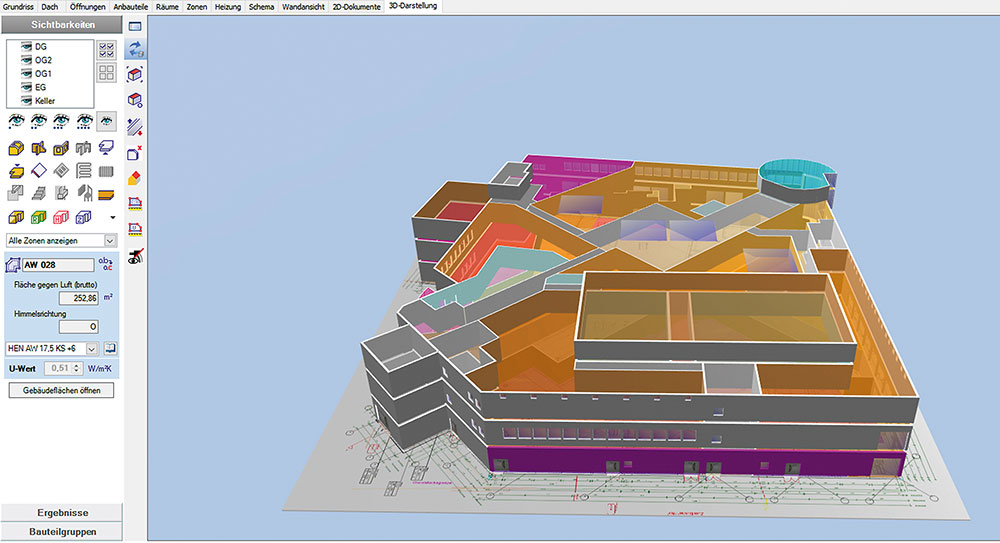
Task: Open the construction catalog book icon
Action: pos(110,348)
